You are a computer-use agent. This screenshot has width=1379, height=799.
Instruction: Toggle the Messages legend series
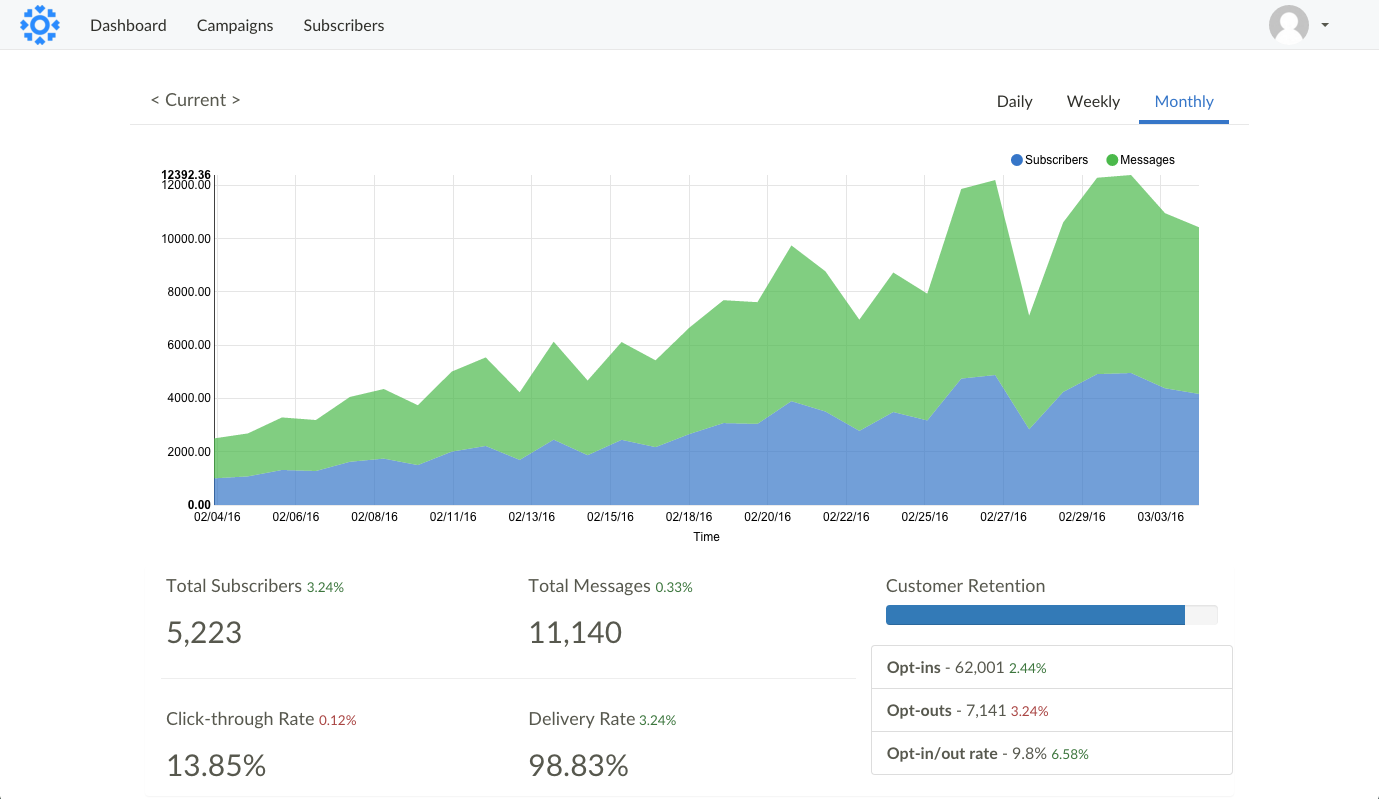pos(1141,160)
